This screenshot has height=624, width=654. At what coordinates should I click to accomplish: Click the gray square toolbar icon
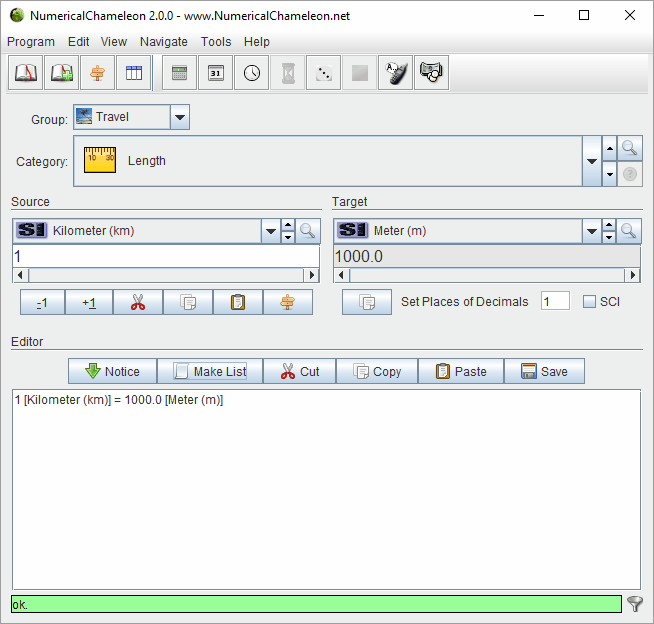coord(360,73)
